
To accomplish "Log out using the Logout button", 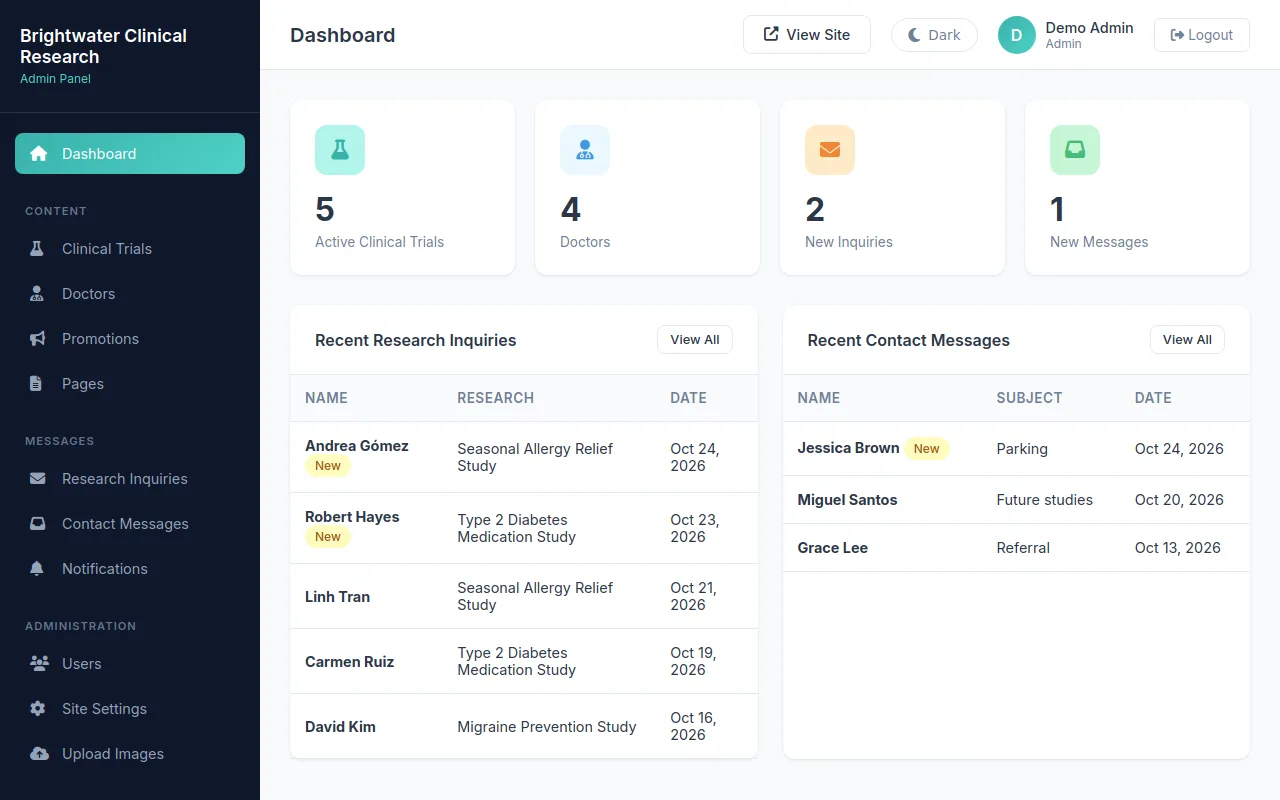I will (1202, 35).
